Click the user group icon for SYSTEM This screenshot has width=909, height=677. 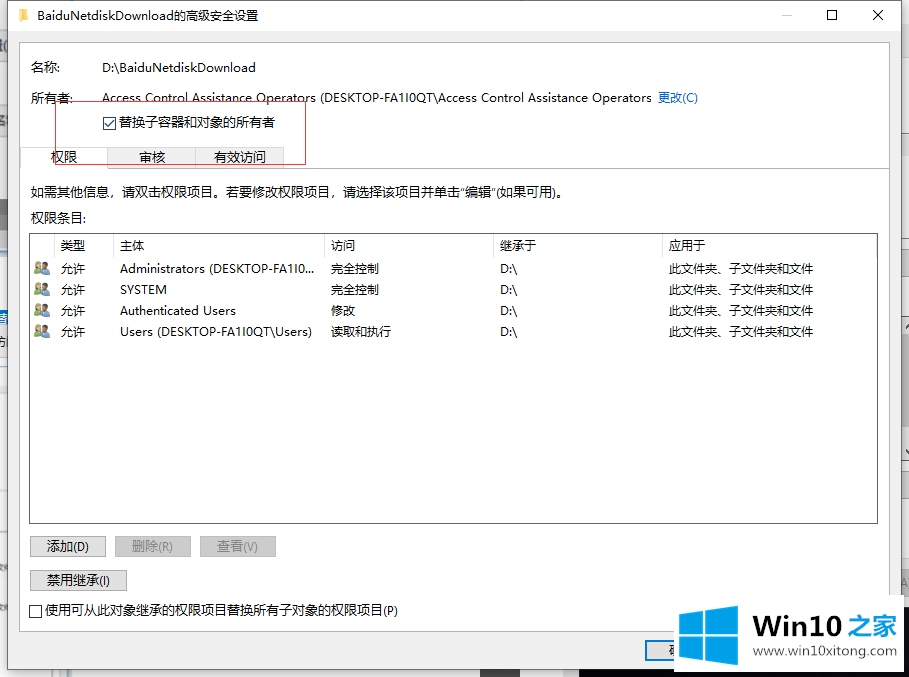click(42, 289)
